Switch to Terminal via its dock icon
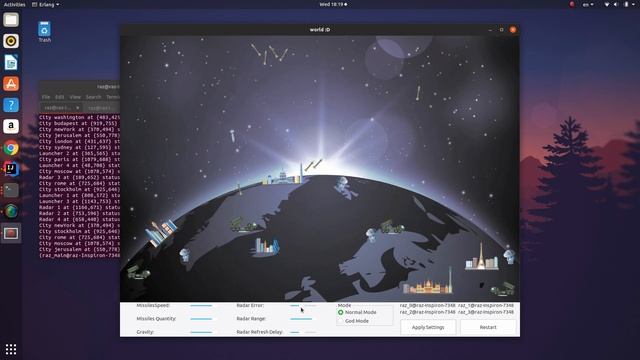The height and width of the screenshot is (360, 640). [11, 191]
